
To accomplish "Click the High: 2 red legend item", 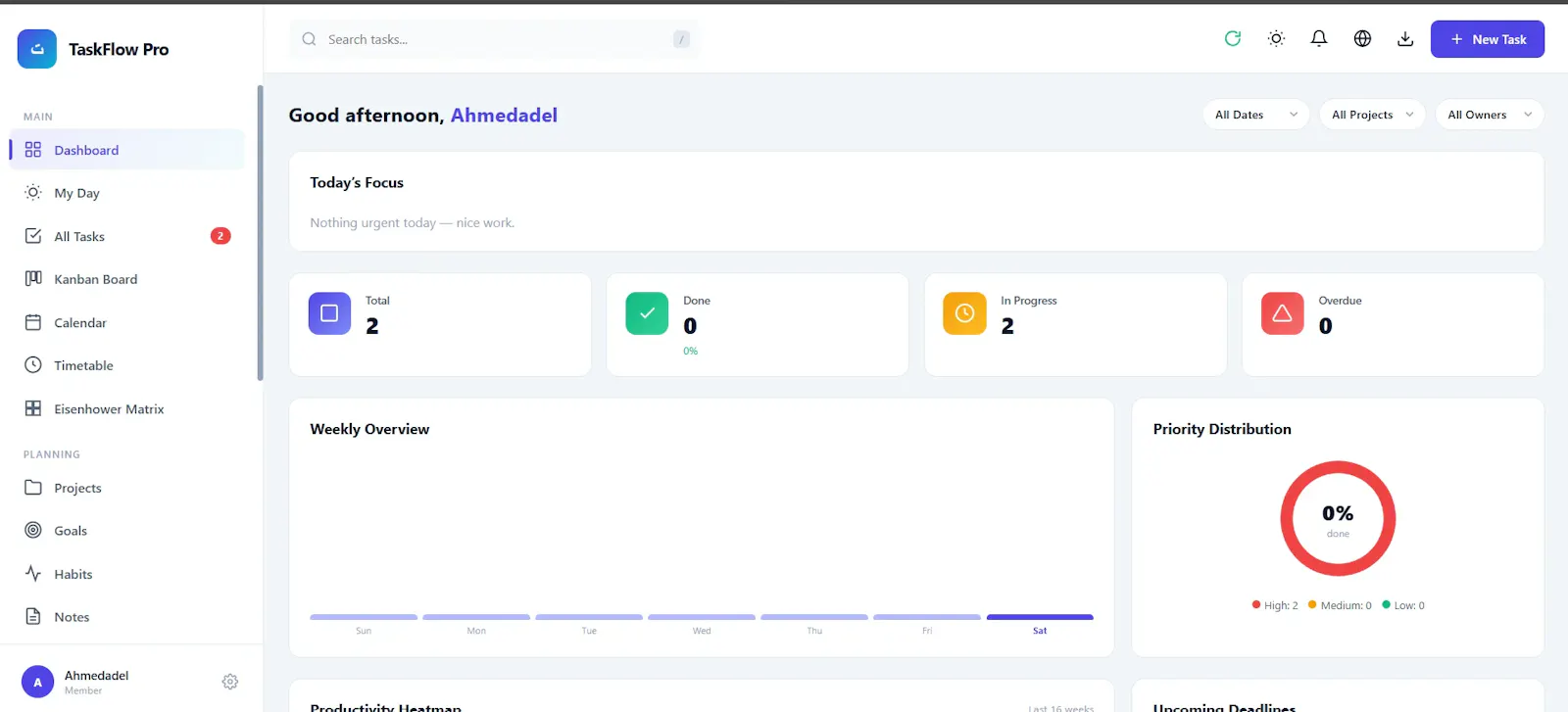I will pyautogui.click(x=1275, y=605).
